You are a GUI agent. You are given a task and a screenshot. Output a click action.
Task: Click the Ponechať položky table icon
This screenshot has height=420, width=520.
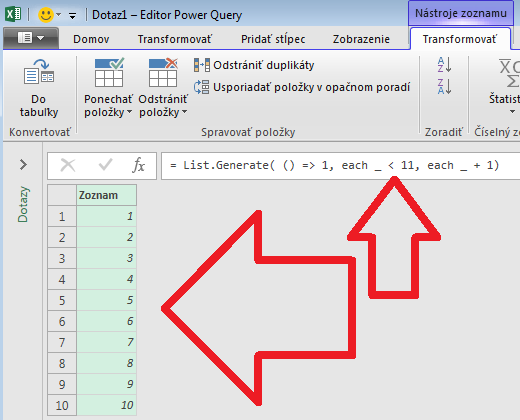tap(109, 72)
